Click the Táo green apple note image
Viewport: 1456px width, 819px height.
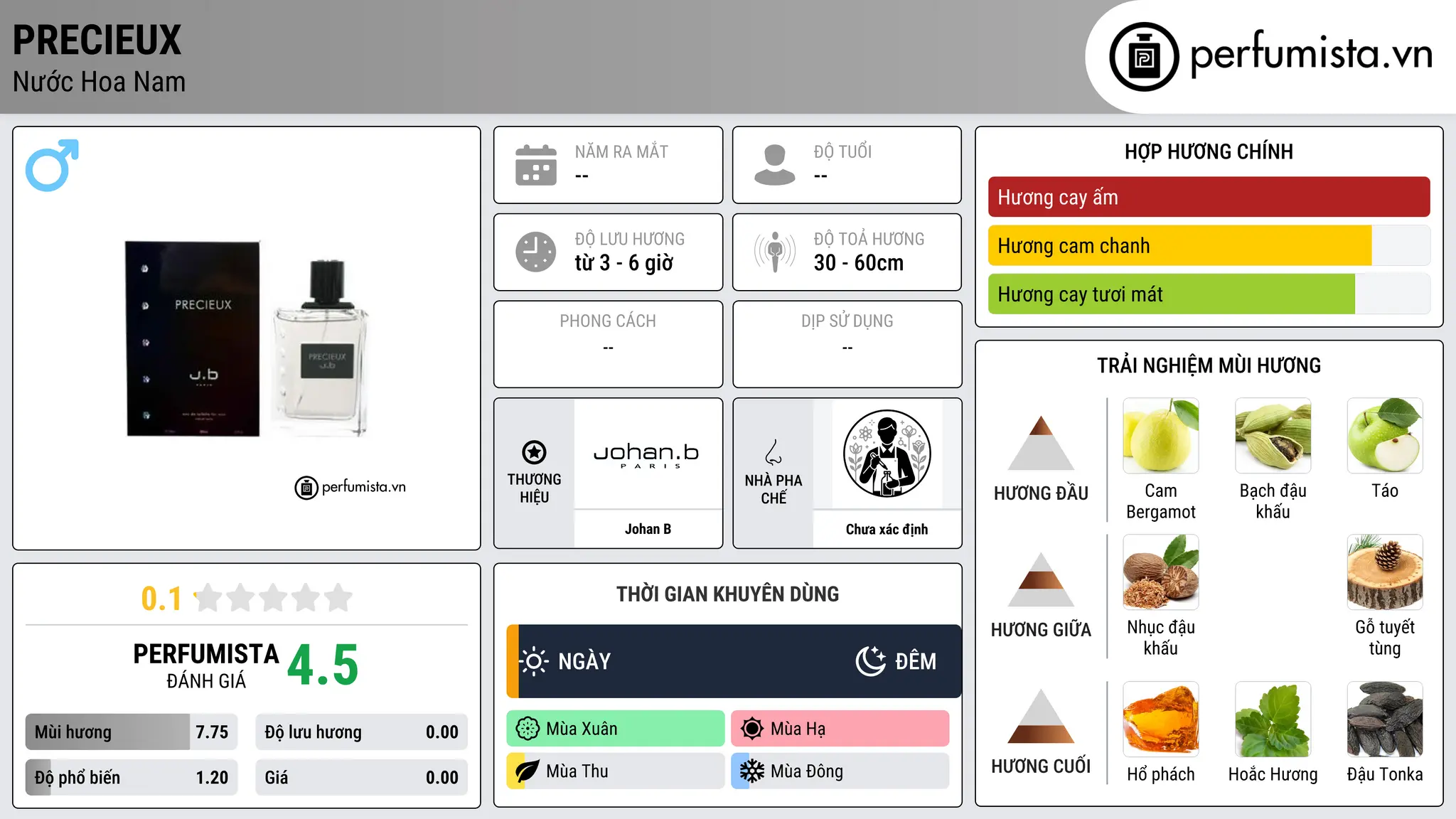1385,436
